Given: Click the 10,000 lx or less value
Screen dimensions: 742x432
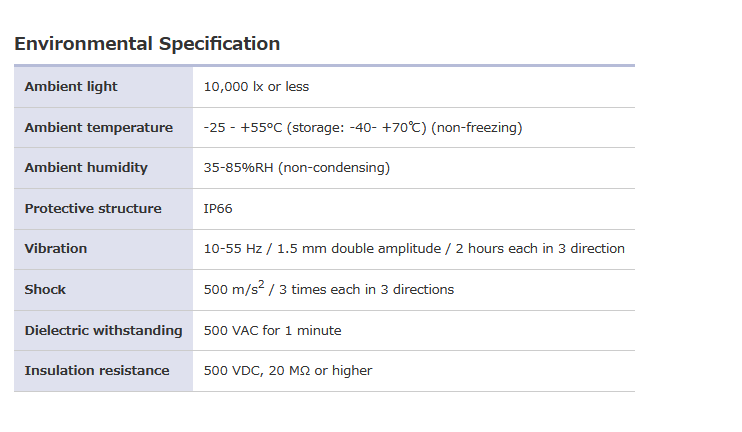Looking at the screenshot, I should pyautogui.click(x=256, y=87).
